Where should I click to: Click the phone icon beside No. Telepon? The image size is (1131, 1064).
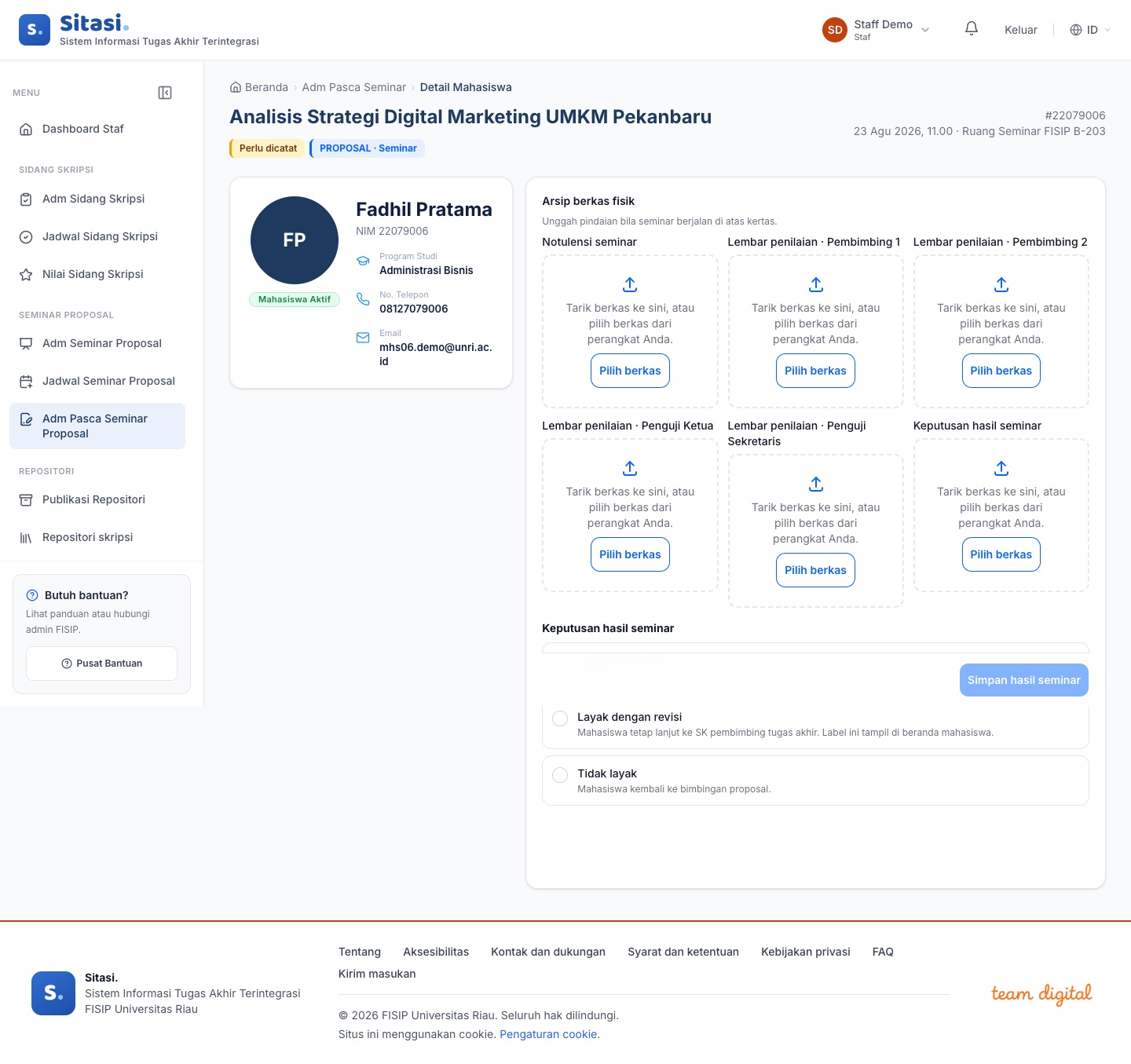click(x=363, y=299)
